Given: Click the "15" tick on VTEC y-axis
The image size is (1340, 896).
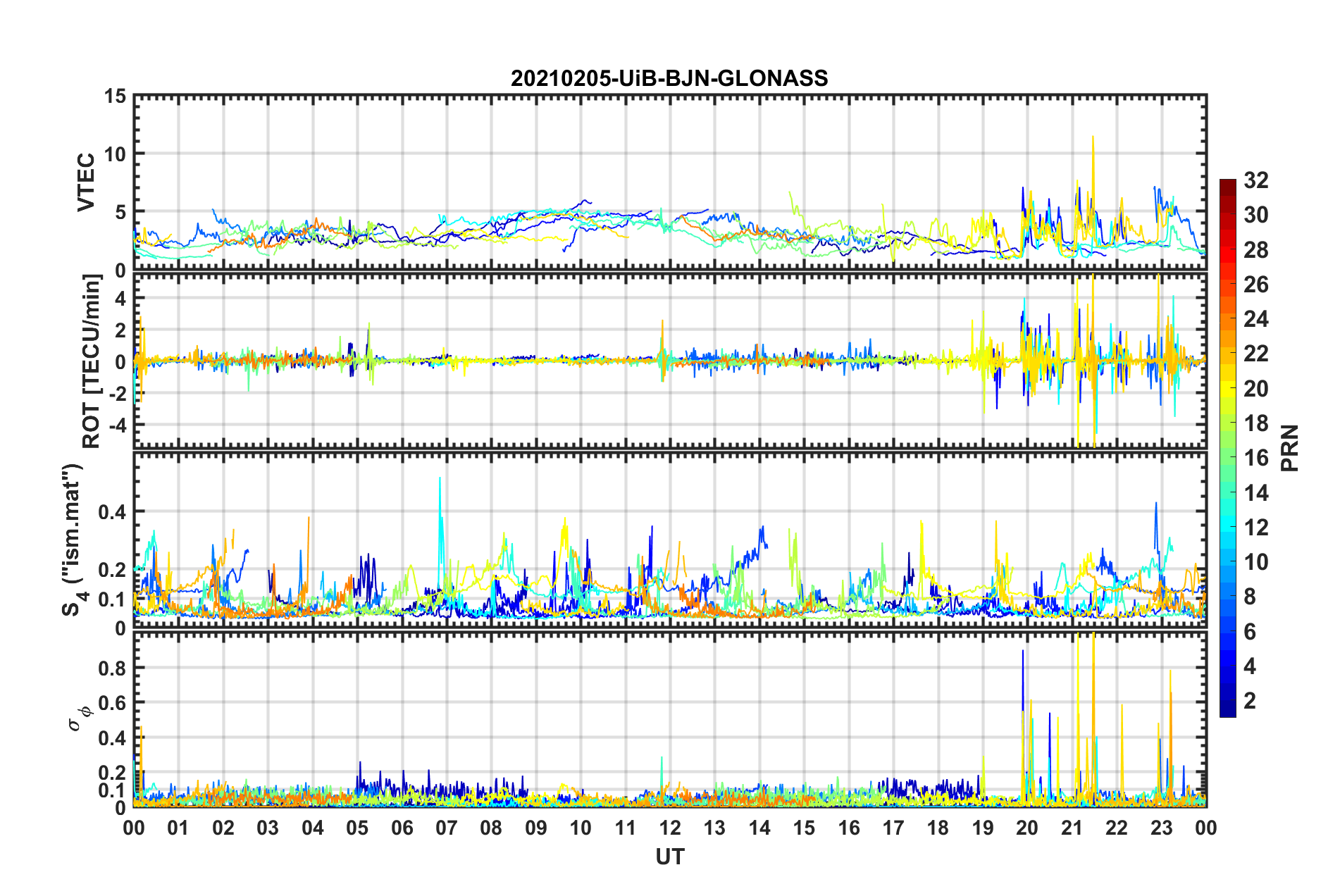Looking at the screenshot, I should pyautogui.click(x=116, y=96).
